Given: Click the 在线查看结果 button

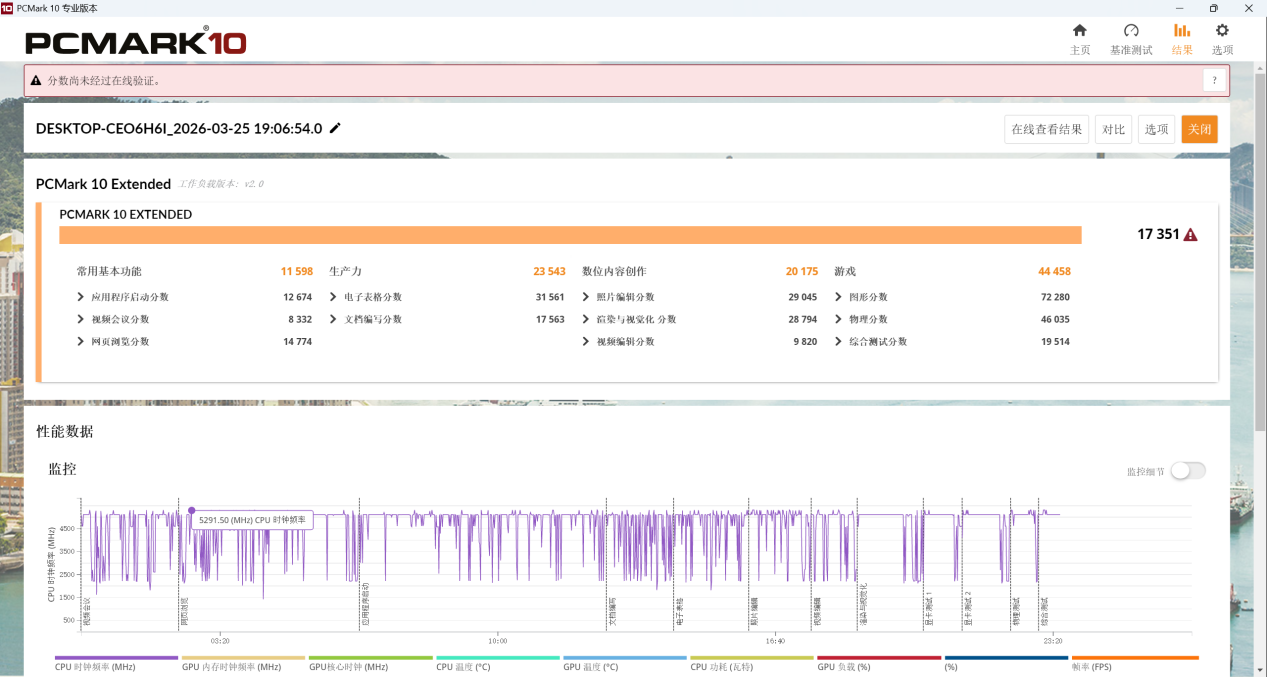Looking at the screenshot, I should (x=1046, y=129).
